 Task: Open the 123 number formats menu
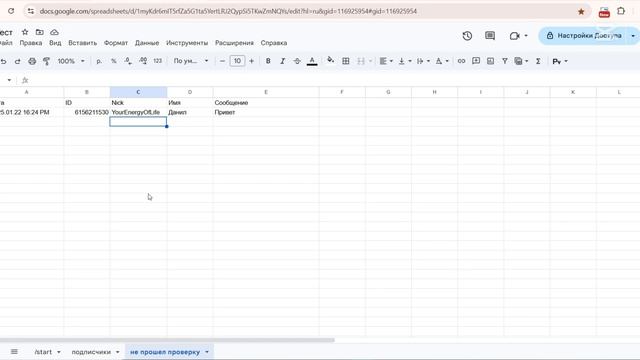pyautogui.click(x=158, y=61)
